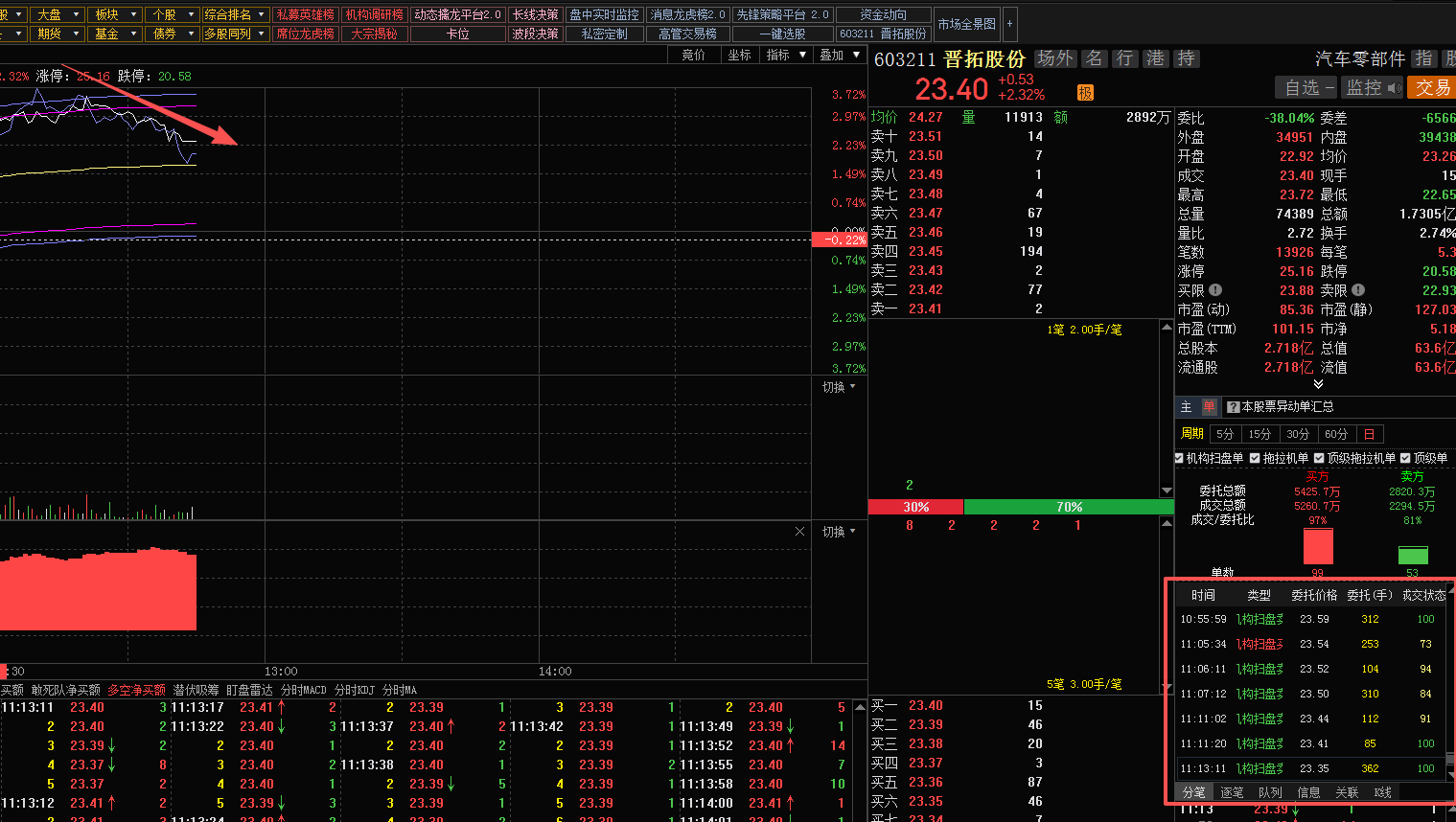This screenshot has height=822, width=1456.
Task: Toggle 顶级拖拉机单 checkbox
Action: (1319, 458)
